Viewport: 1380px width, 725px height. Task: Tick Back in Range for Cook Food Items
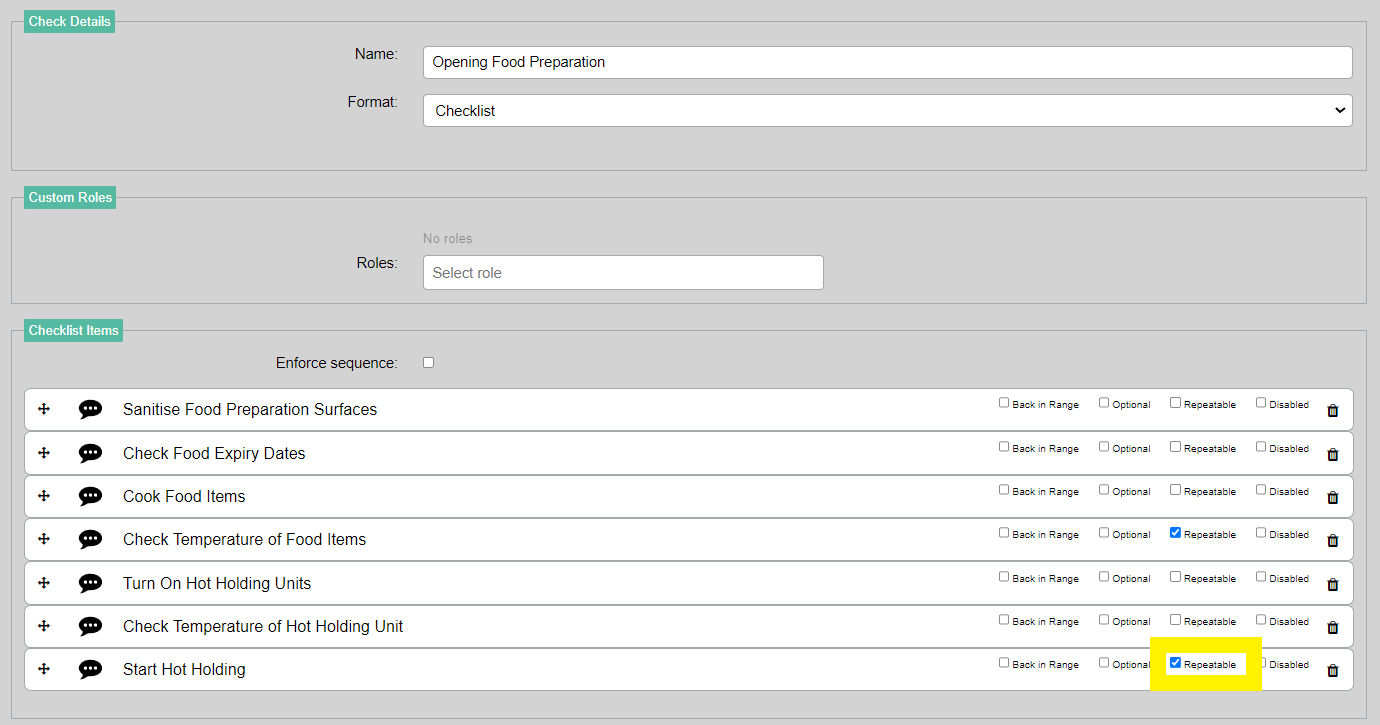tap(1004, 490)
